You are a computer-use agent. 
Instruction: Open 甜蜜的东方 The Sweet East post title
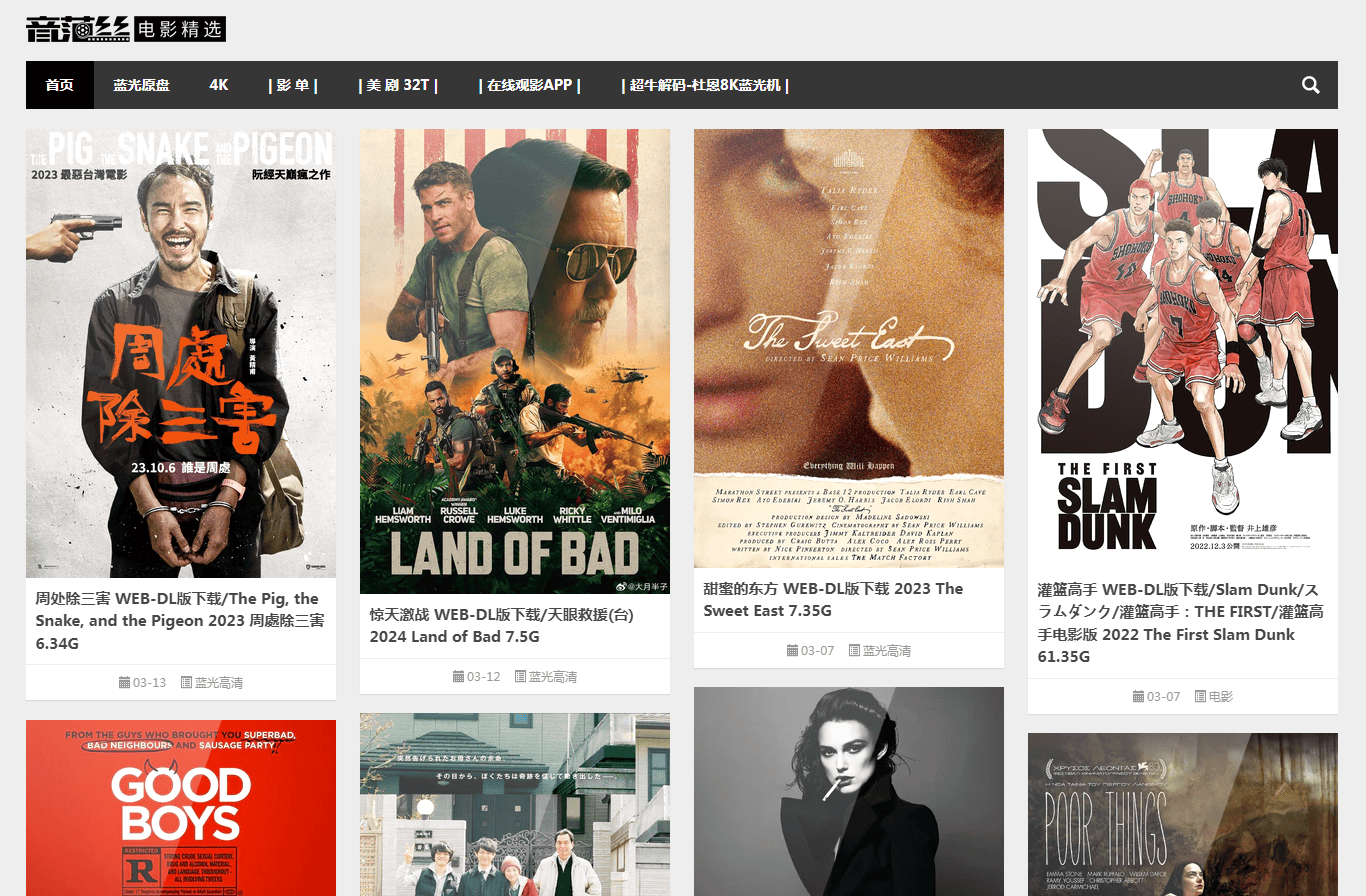tap(849, 599)
